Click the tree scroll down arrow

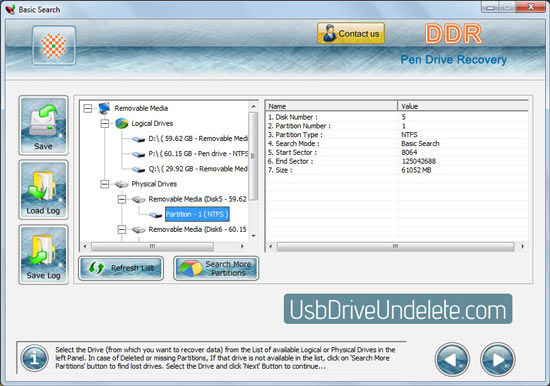pos(253,236)
